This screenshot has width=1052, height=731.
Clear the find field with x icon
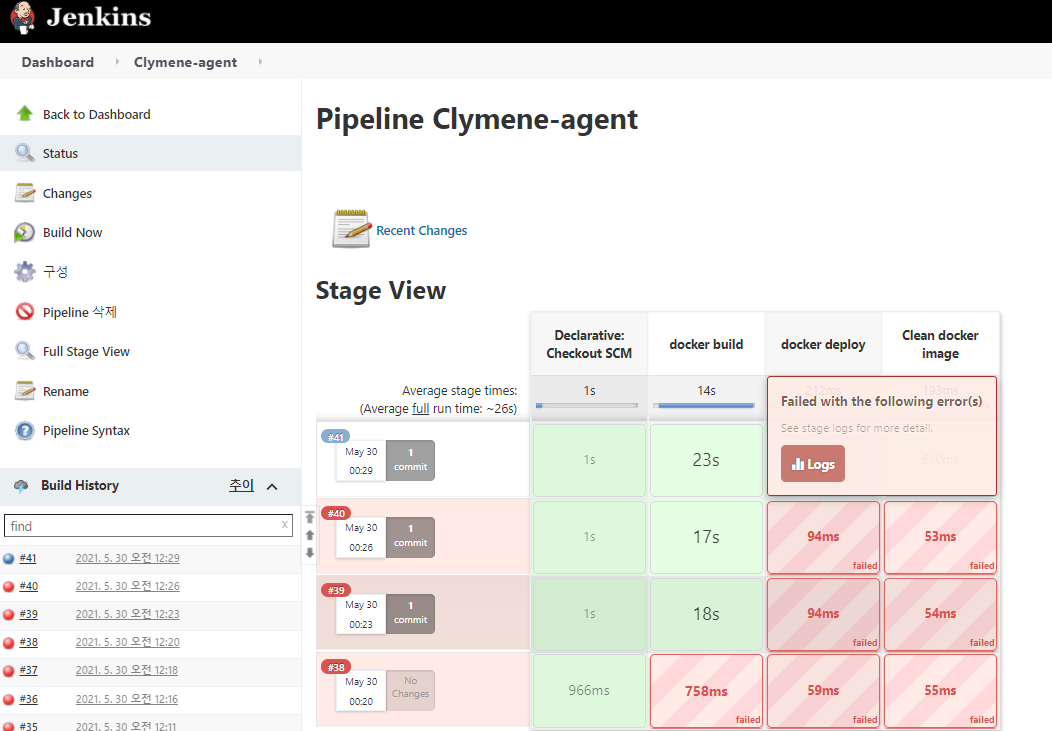pos(284,524)
